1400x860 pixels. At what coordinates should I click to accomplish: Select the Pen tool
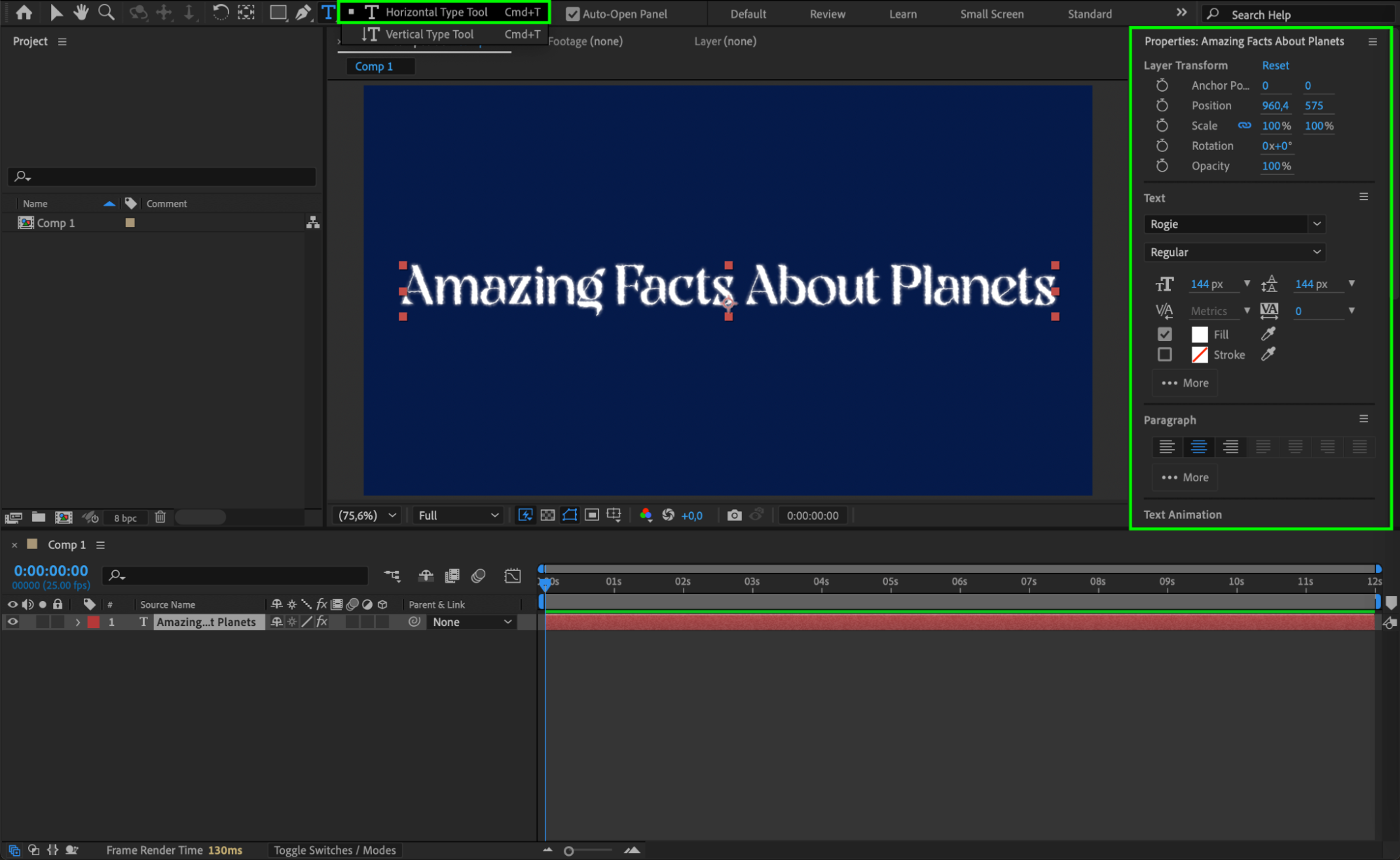pos(303,12)
